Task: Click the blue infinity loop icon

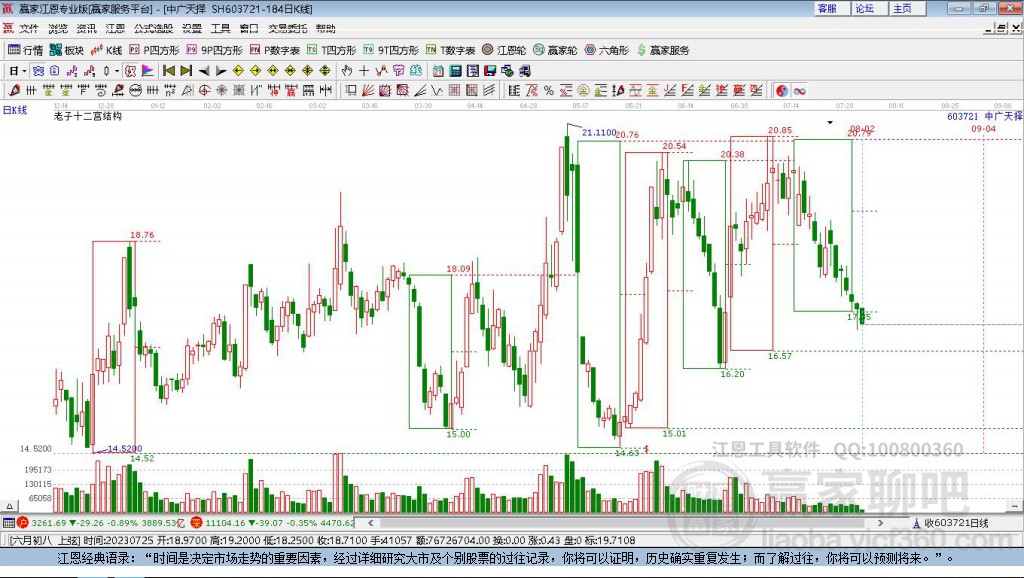Action: pyautogui.click(x=799, y=90)
